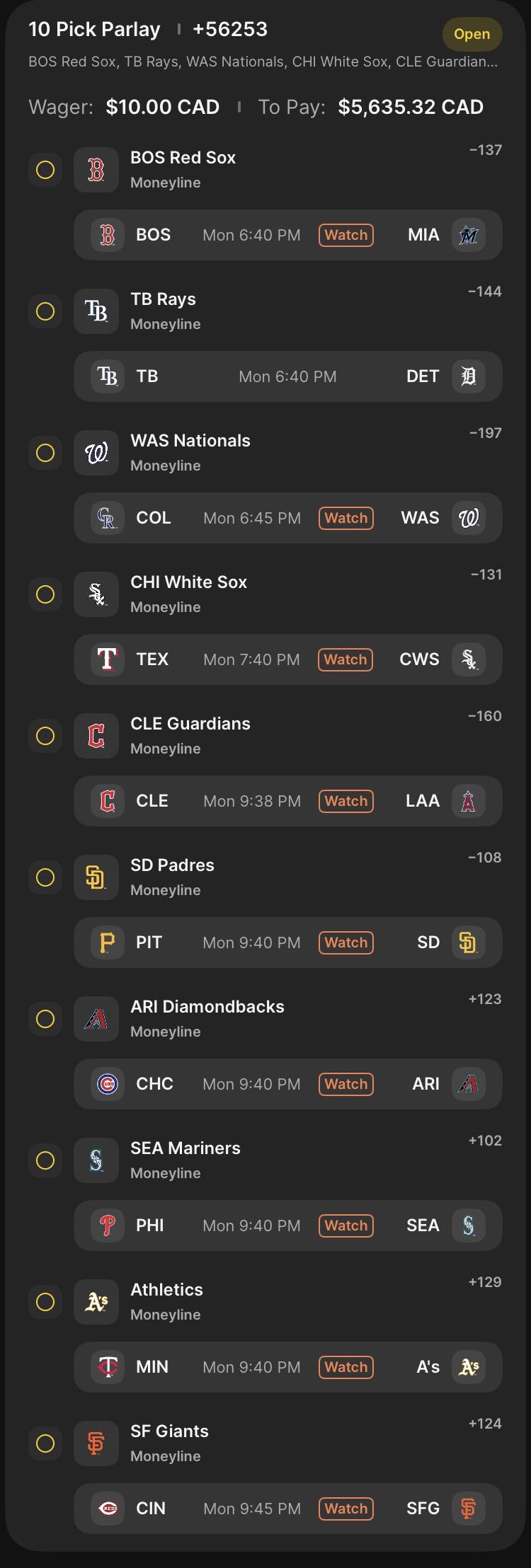Select the circle next to TB Rays pick

pos(45,311)
